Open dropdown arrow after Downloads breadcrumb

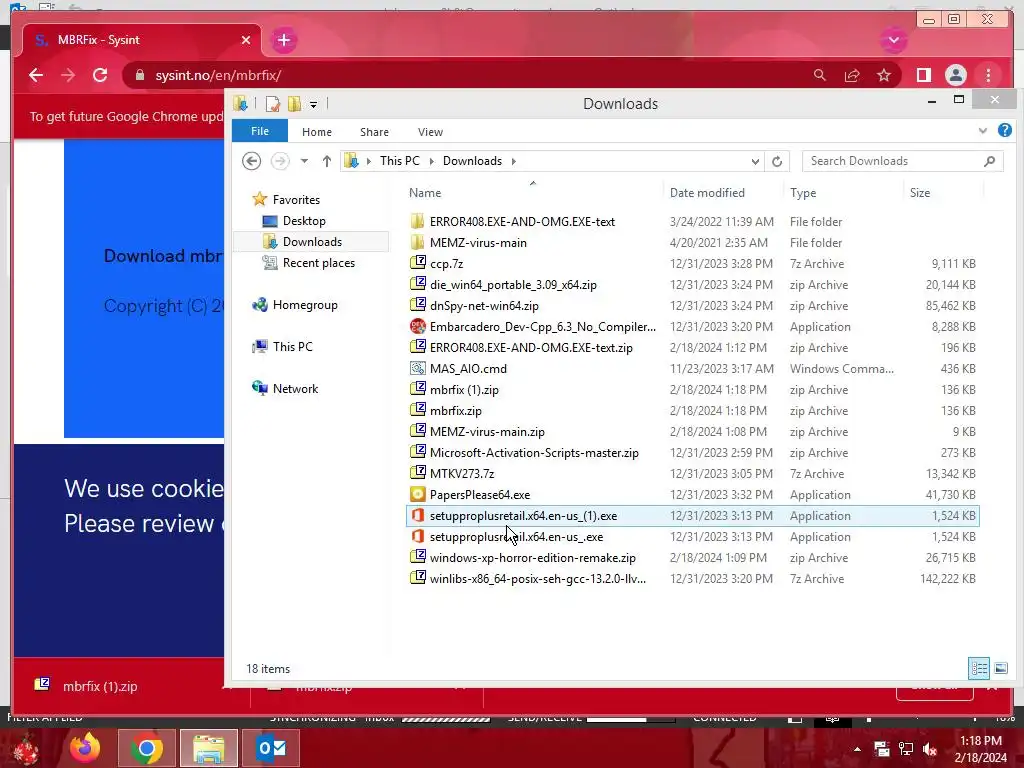click(x=513, y=161)
